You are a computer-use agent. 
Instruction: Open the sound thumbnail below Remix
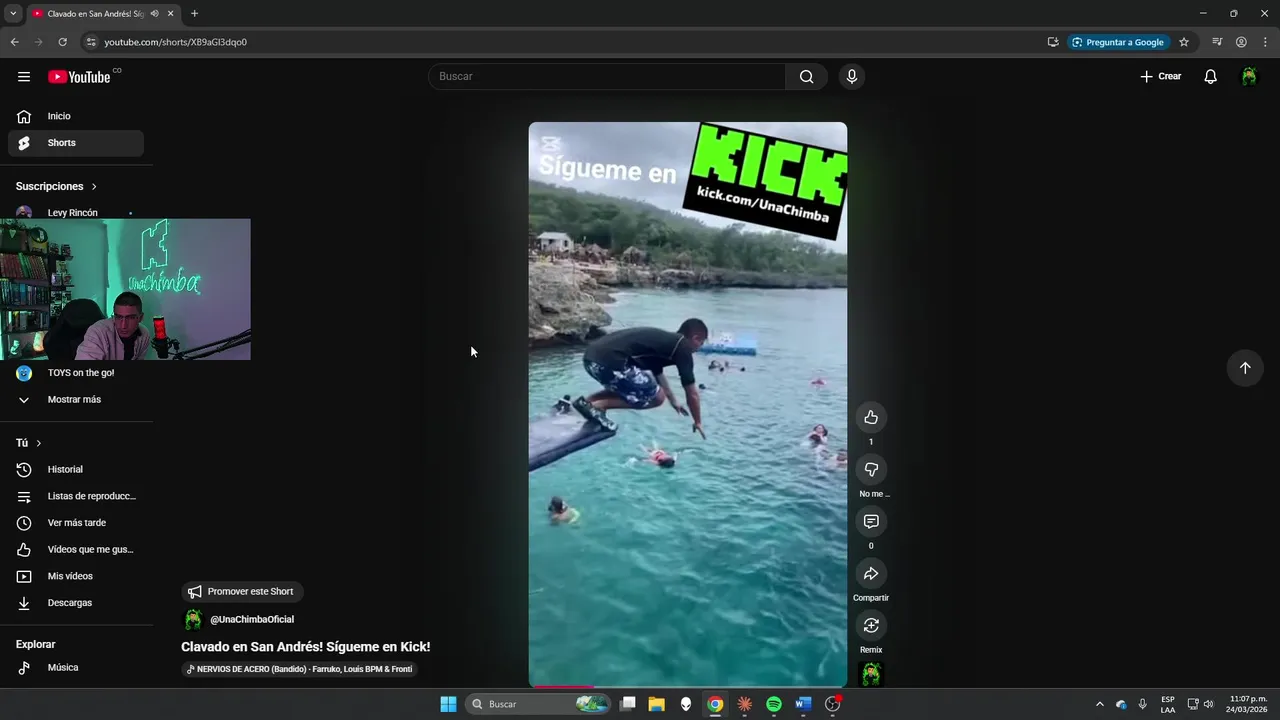tap(872, 674)
